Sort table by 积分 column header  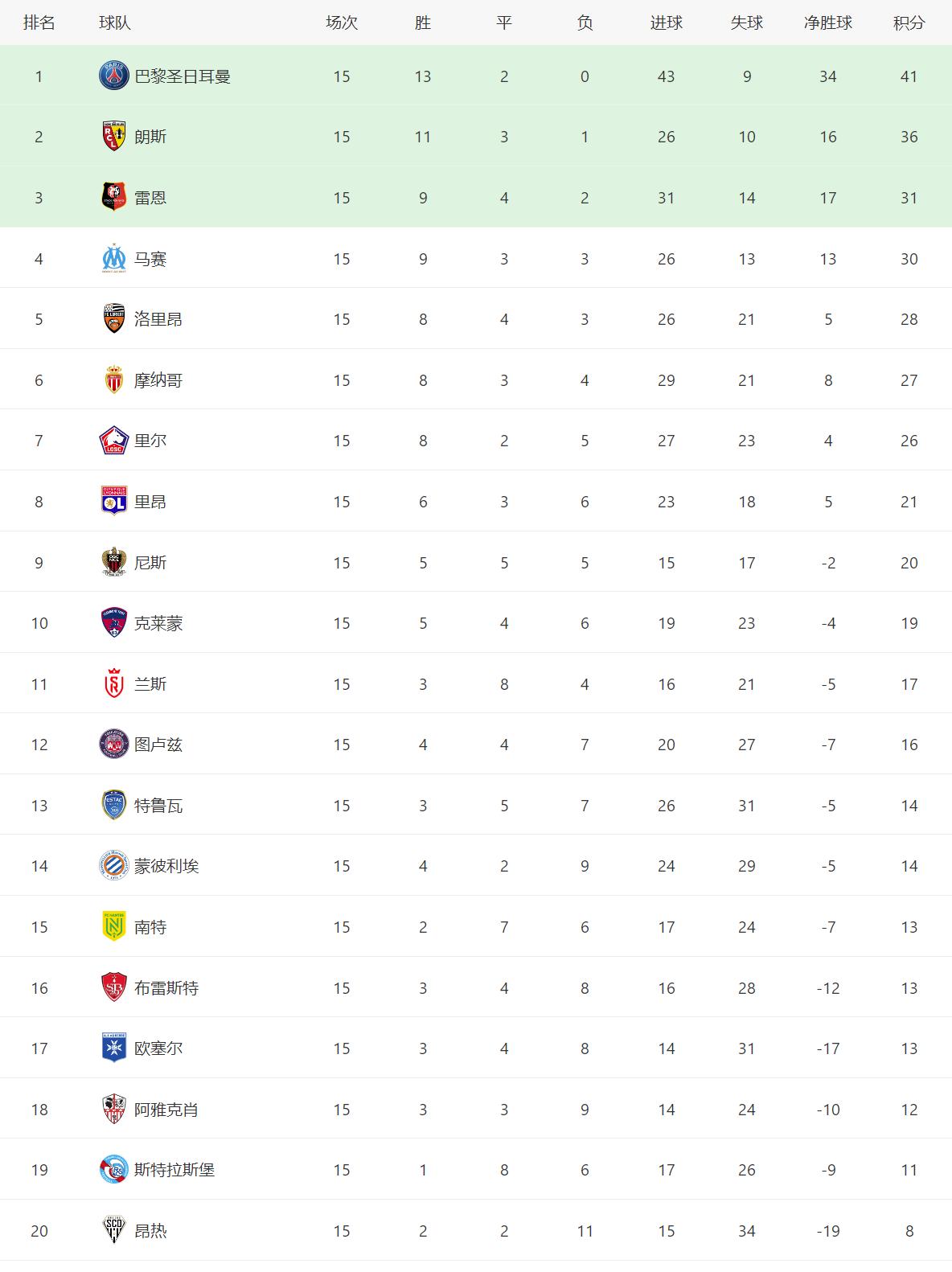pyautogui.click(x=909, y=23)
